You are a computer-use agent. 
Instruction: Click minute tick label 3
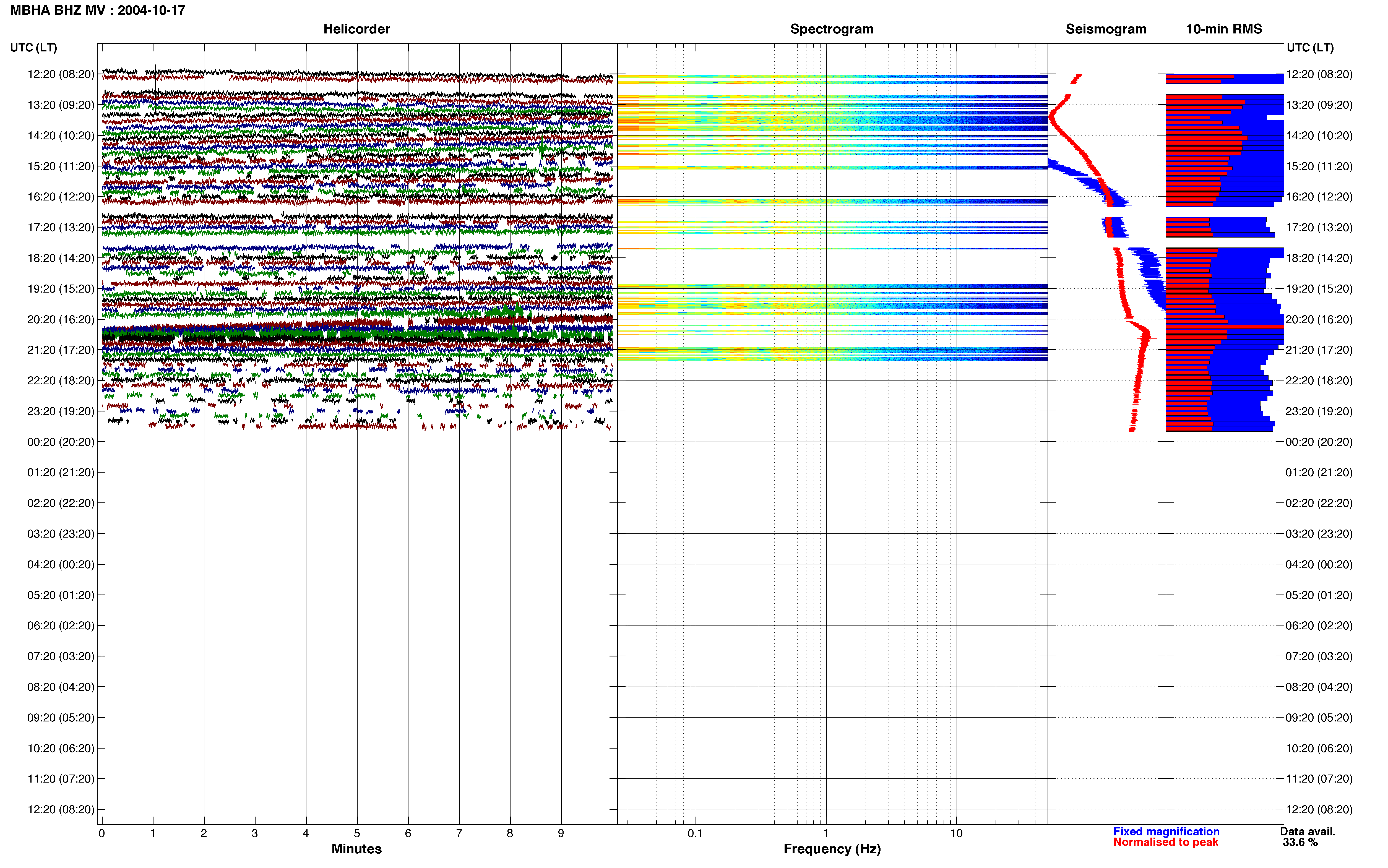(x=255, y=833)
